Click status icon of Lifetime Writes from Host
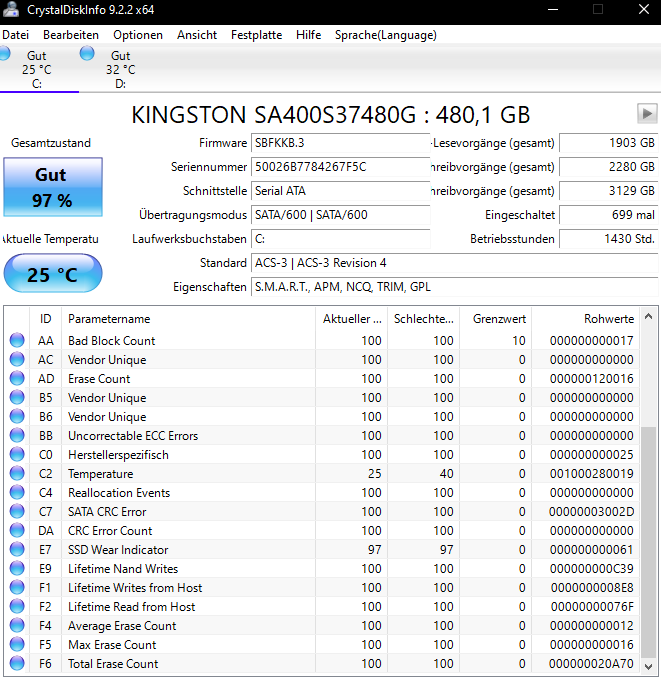The width and height of the screenshot is (661, 677). click(x=17, y=587)
